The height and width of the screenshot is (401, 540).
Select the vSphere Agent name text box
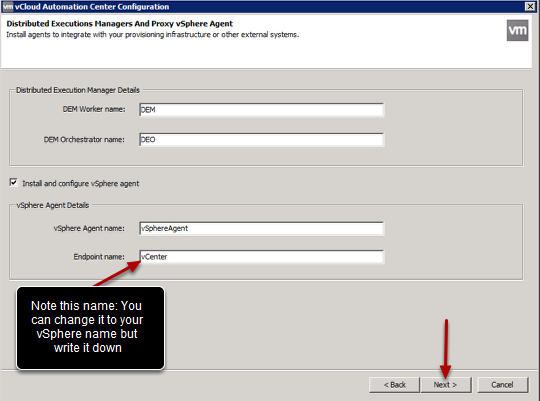tap(261, 228)
